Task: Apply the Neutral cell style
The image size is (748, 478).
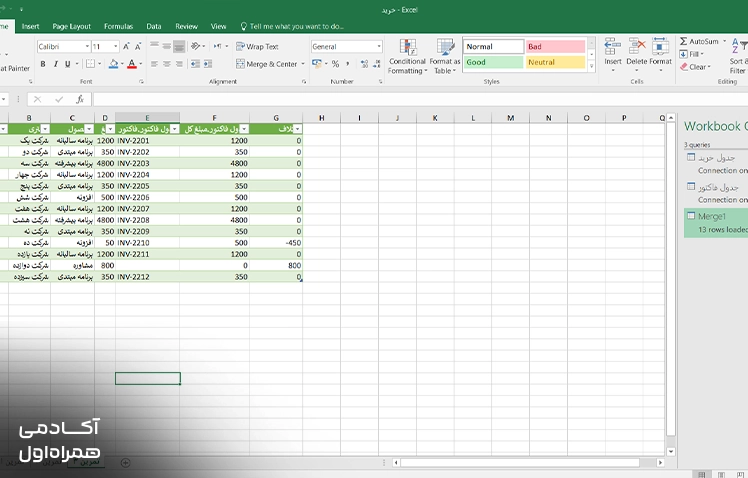Action: [x=555, y=62]
